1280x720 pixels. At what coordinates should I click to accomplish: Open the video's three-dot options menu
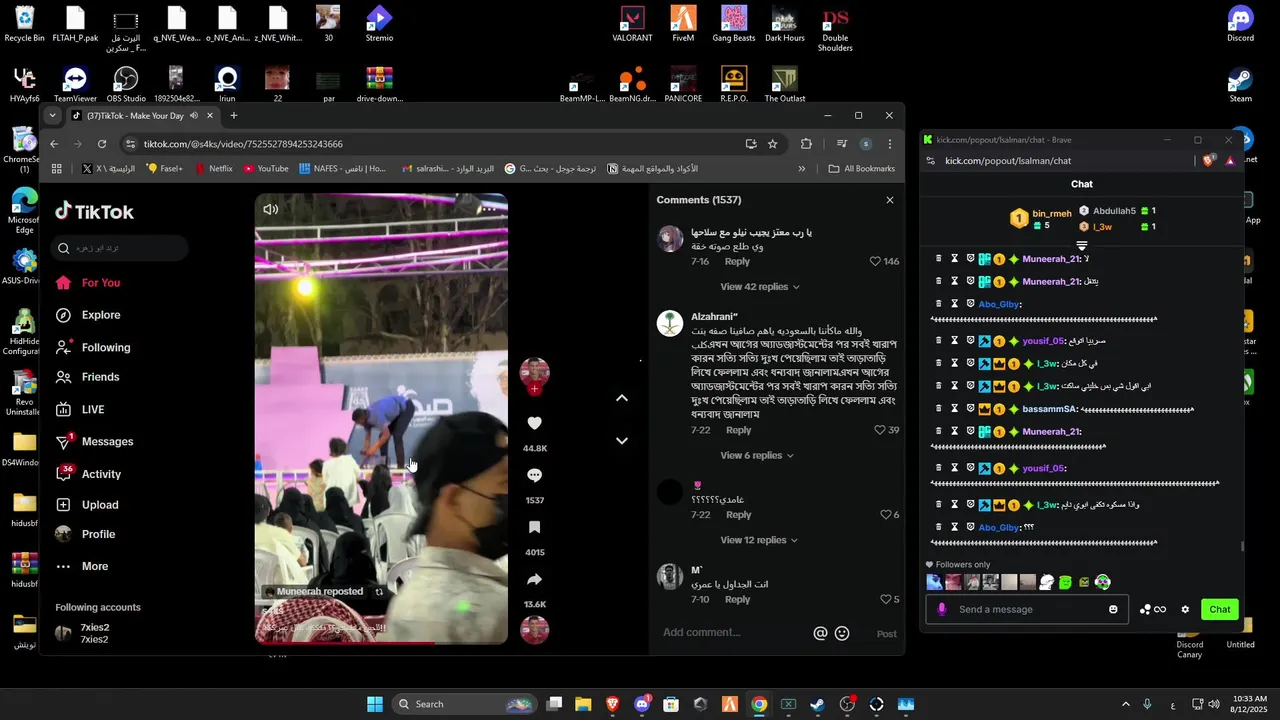(x=487, y=209)
